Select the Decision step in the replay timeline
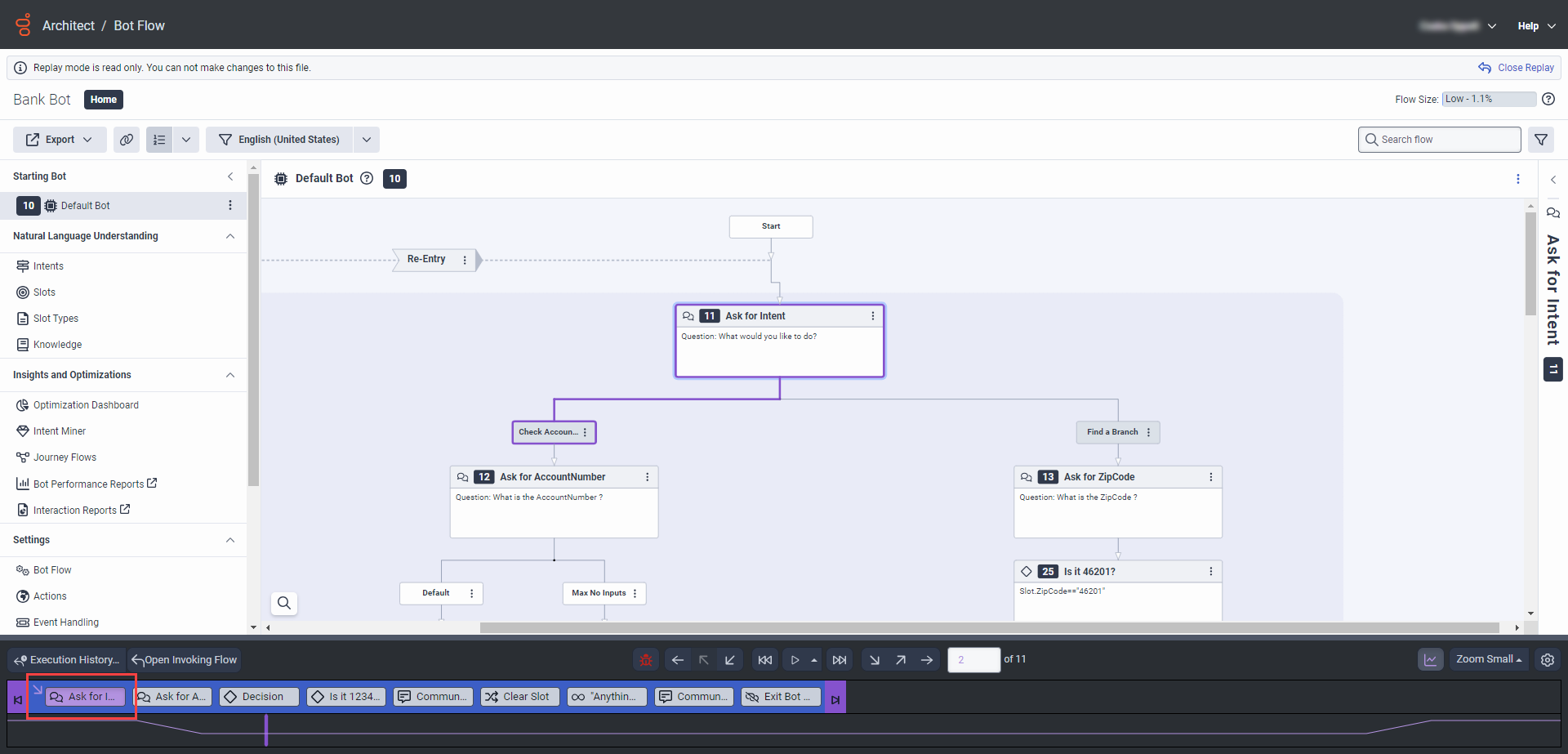 [260, 697]
